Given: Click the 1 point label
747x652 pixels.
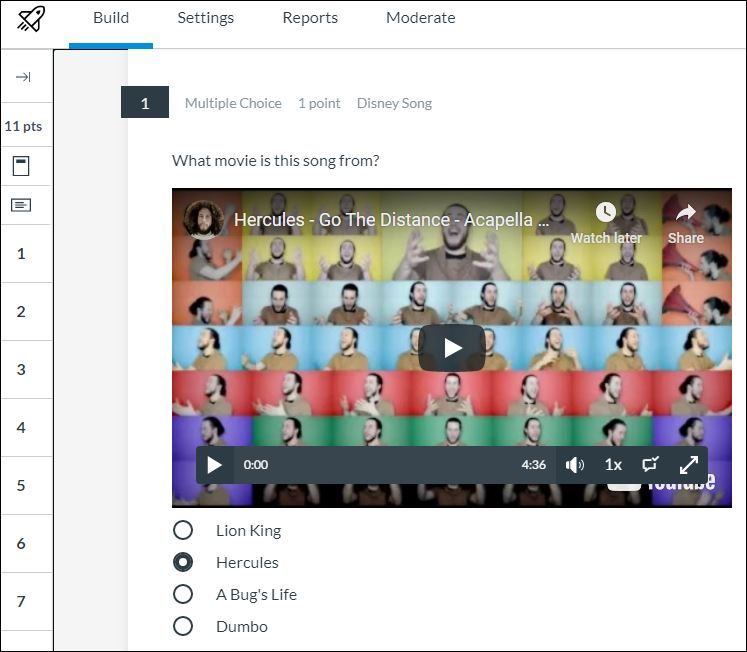Looking at the screenshot, I should [x=319, y=103].
